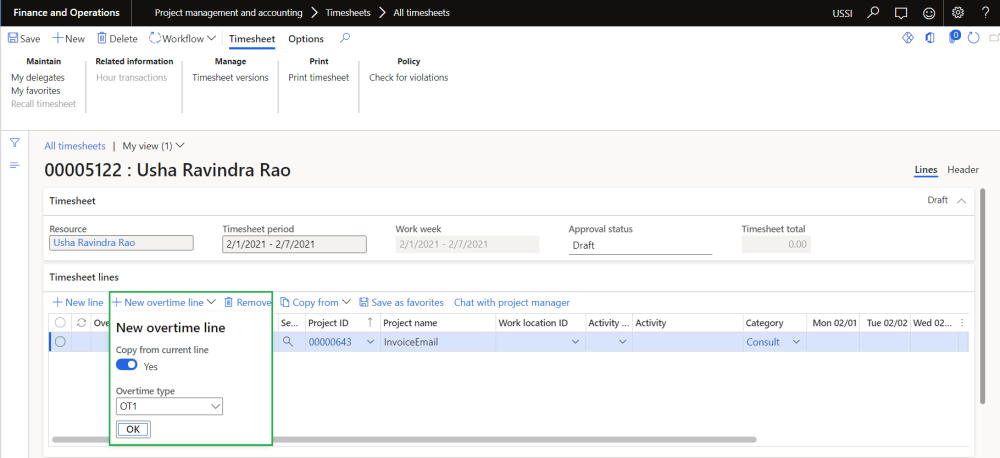Switch to the Header view tab

click(x=963, y=170)
